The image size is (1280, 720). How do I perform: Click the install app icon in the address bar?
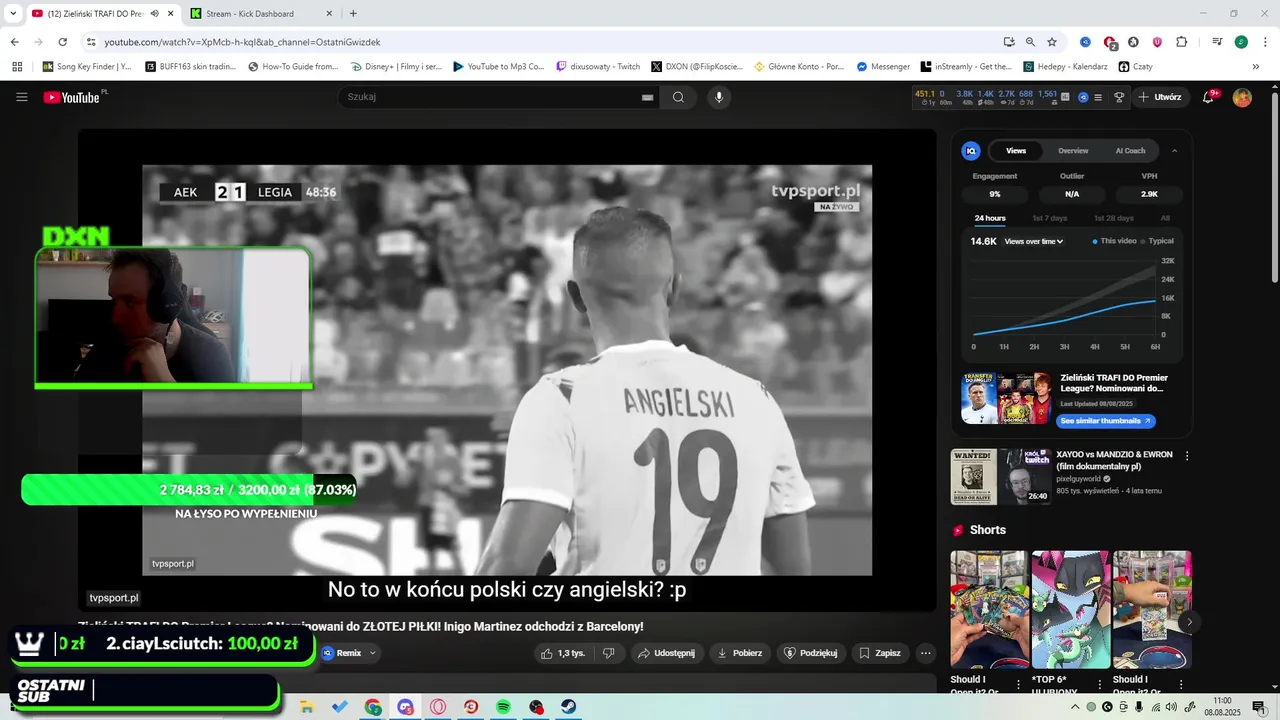click(x=1009, y=42)
